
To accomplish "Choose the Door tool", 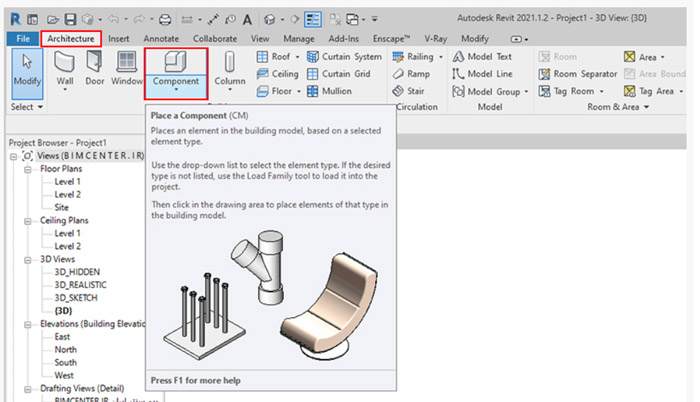I will click(95, 69).
